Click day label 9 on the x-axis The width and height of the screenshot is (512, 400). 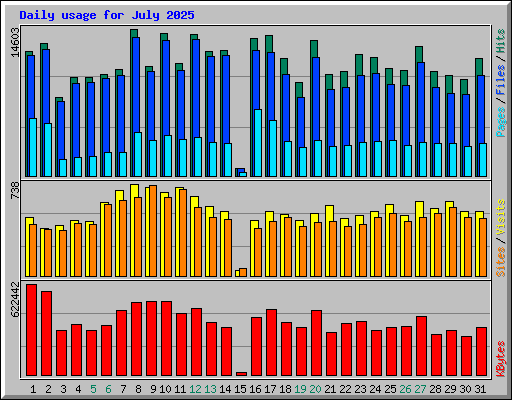point(153,389)
